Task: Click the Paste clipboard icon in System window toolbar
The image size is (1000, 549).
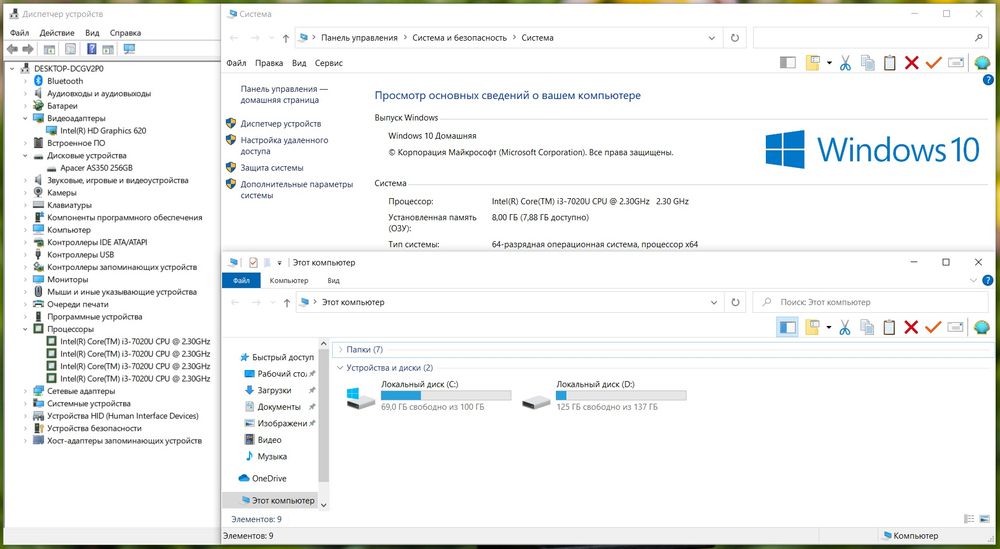Action: [x=890, y=62]
